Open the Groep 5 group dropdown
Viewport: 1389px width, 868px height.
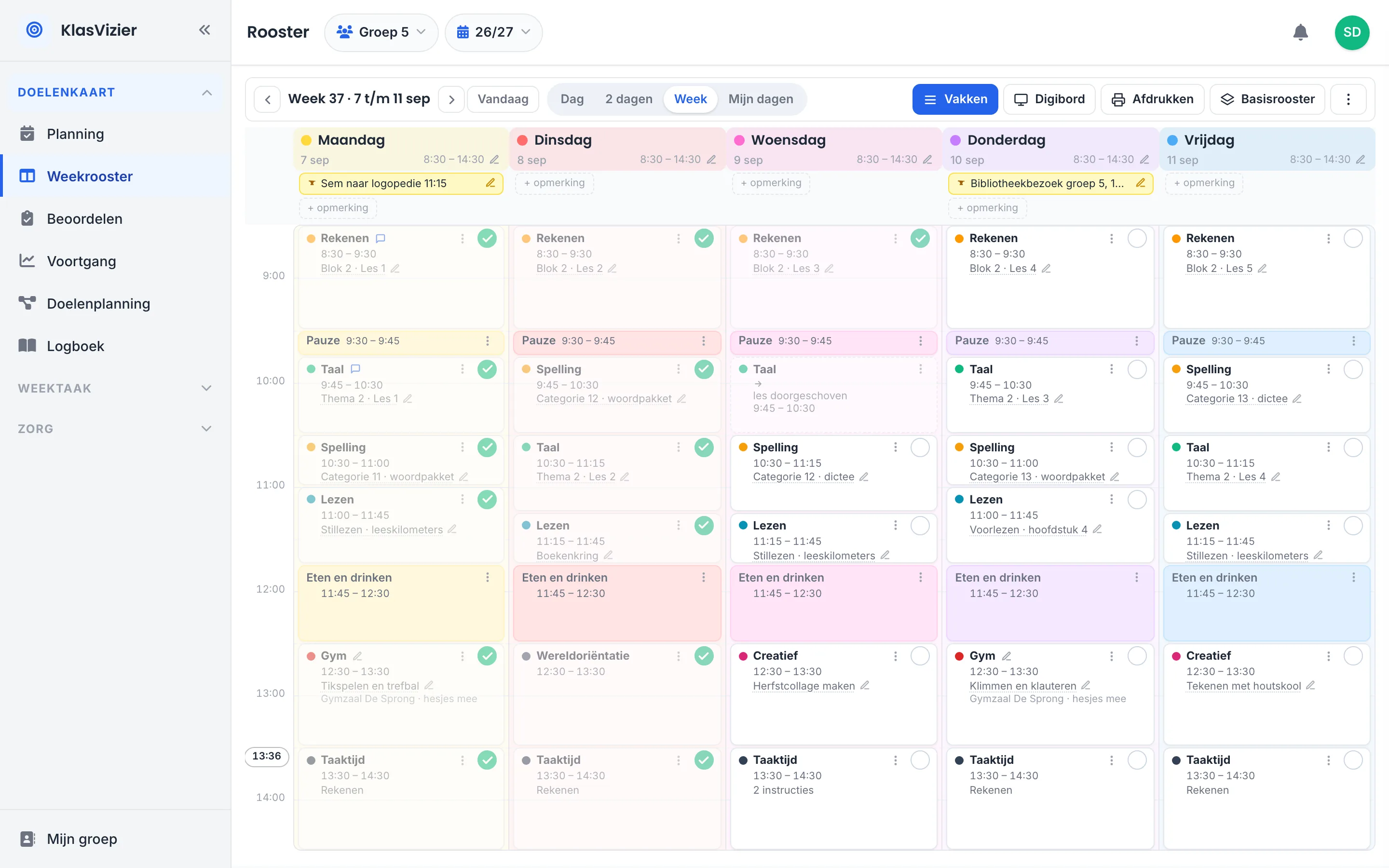click(381, 32)
